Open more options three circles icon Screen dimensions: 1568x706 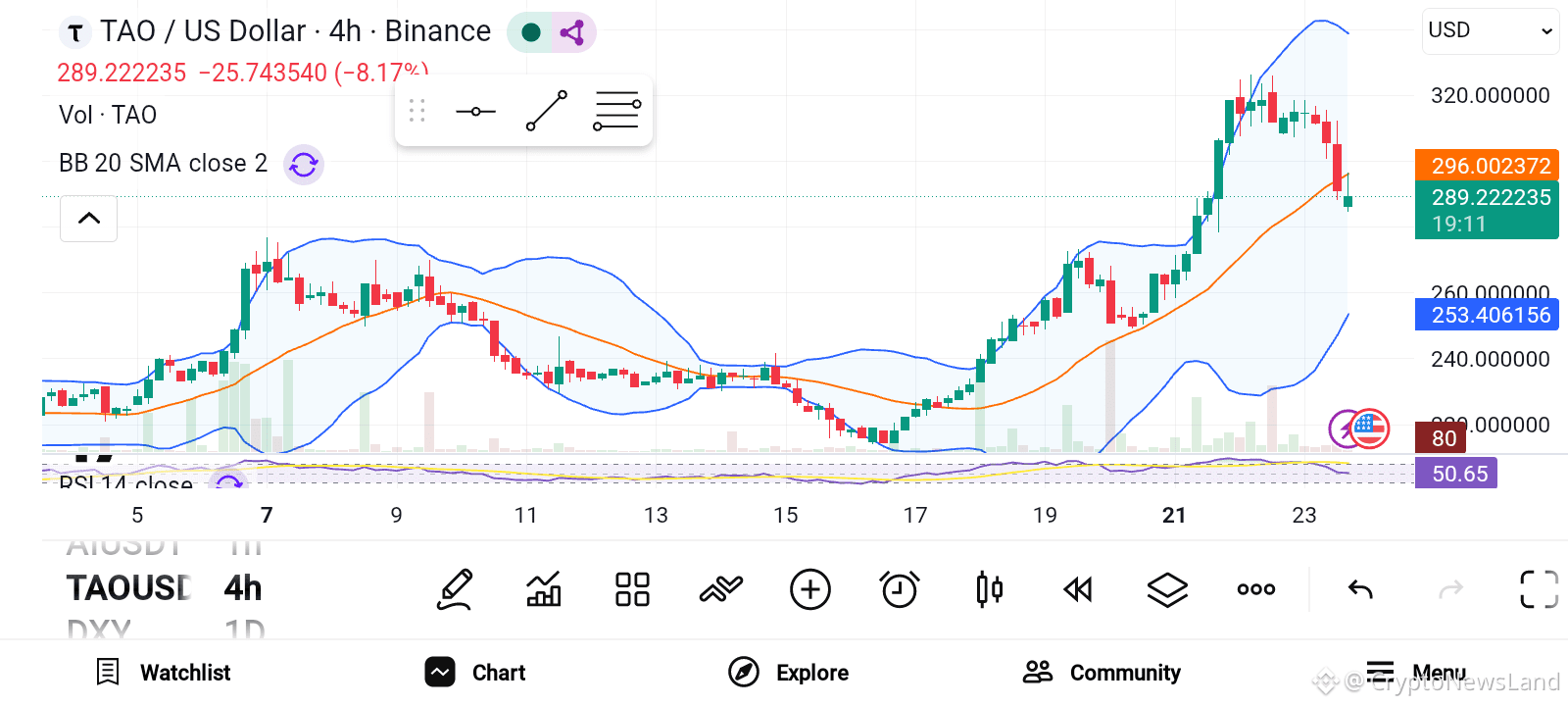pyautogui.click(x=1256, y=589)
